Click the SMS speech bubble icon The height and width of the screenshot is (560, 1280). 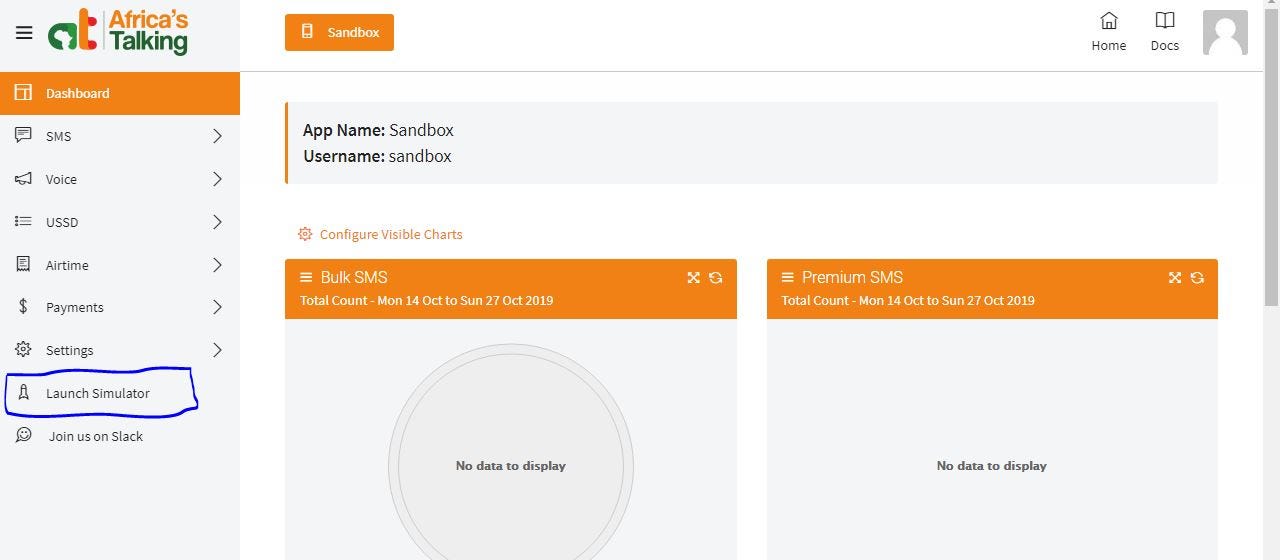pyautogui.click(x=23, y=135)
